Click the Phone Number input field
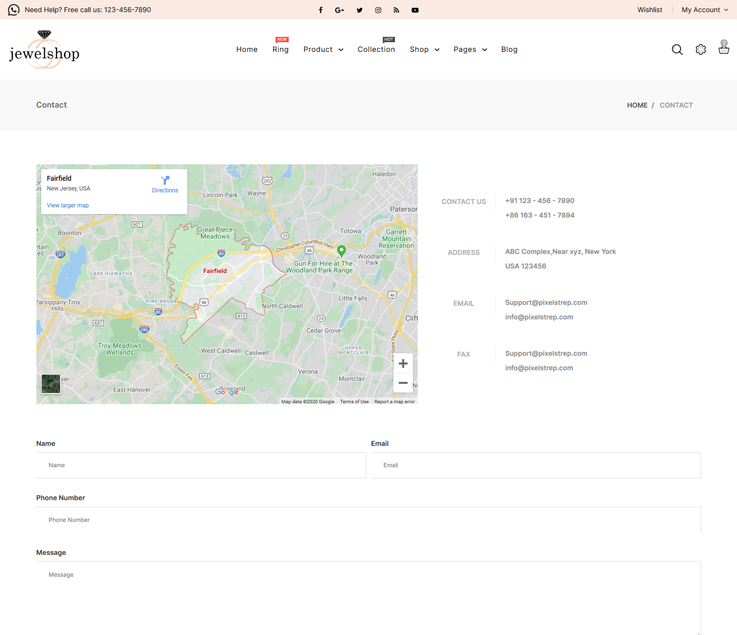The height and width of the screenshot is (635, 737). 368,520
